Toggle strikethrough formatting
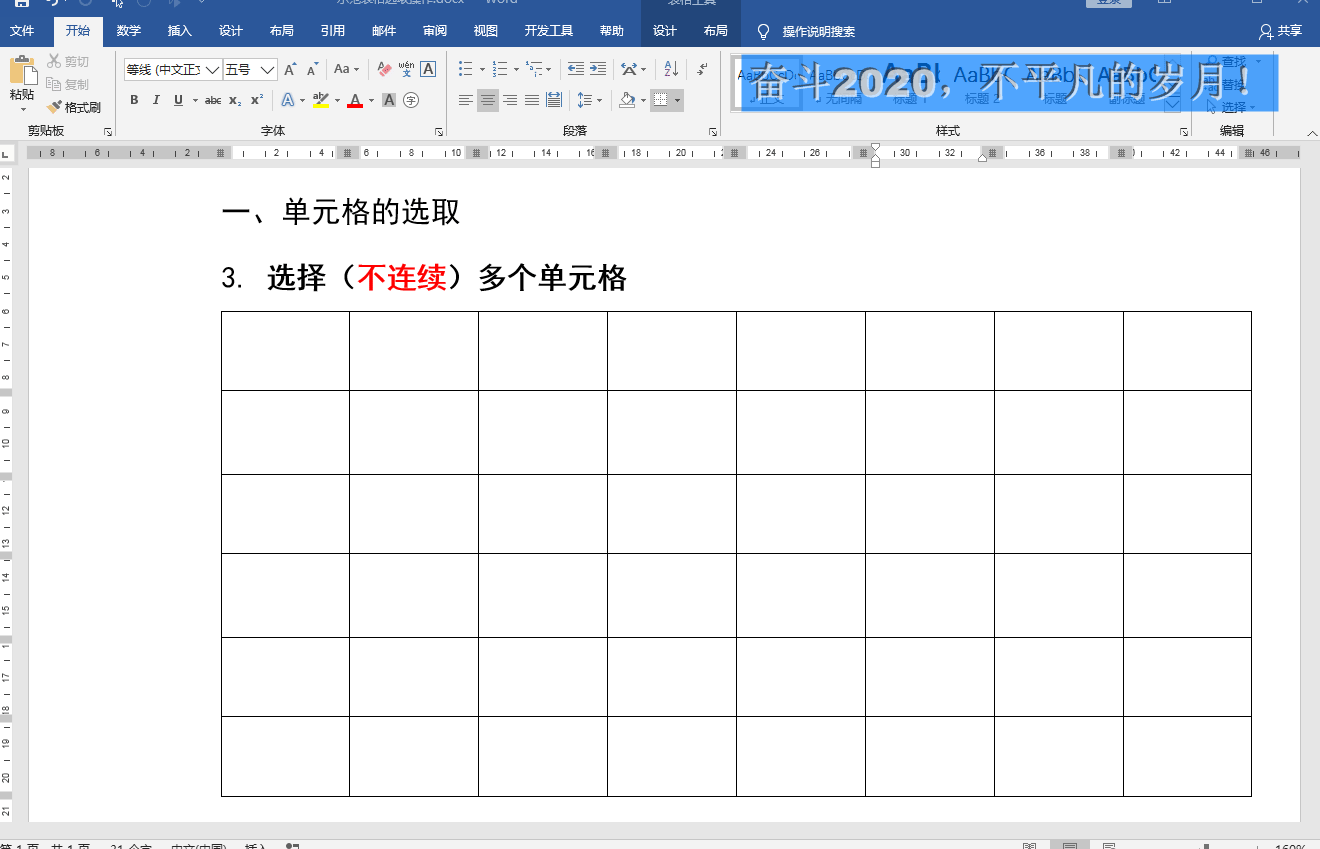Viewport: 1320px width, 849px height. [x=213, y=100]
